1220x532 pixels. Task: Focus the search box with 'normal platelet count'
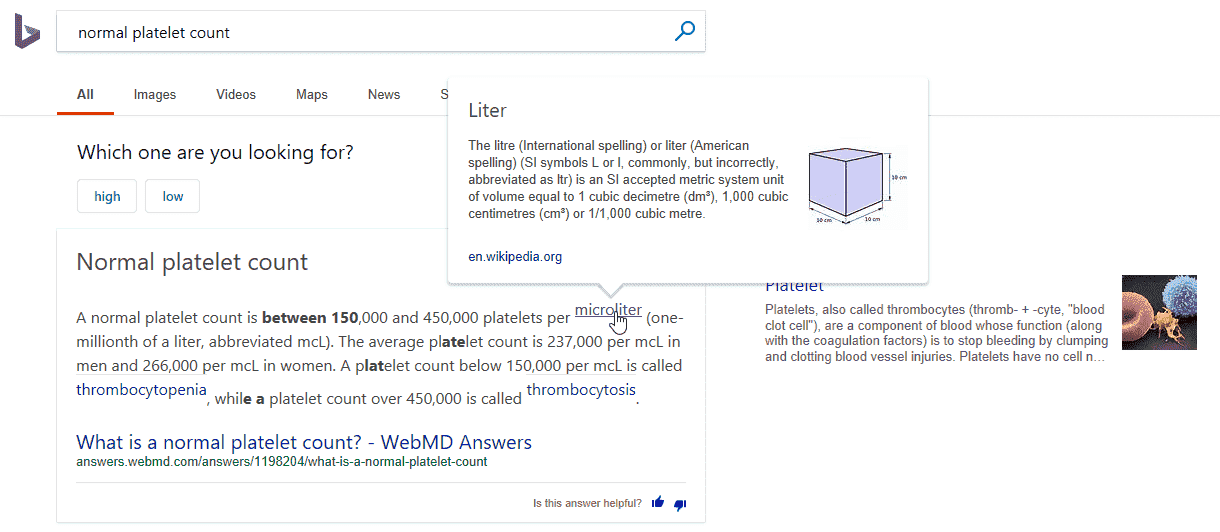coord(380,32)
